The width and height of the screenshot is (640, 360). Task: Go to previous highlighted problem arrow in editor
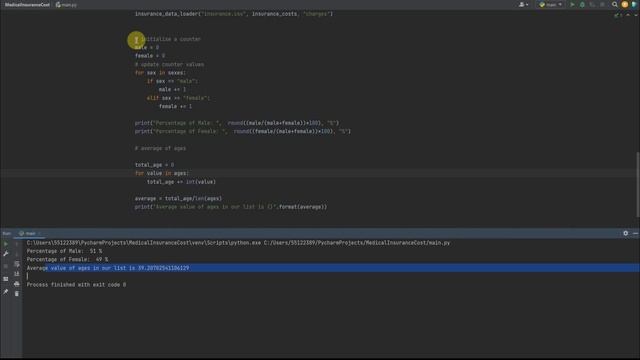tap(628, 15)
